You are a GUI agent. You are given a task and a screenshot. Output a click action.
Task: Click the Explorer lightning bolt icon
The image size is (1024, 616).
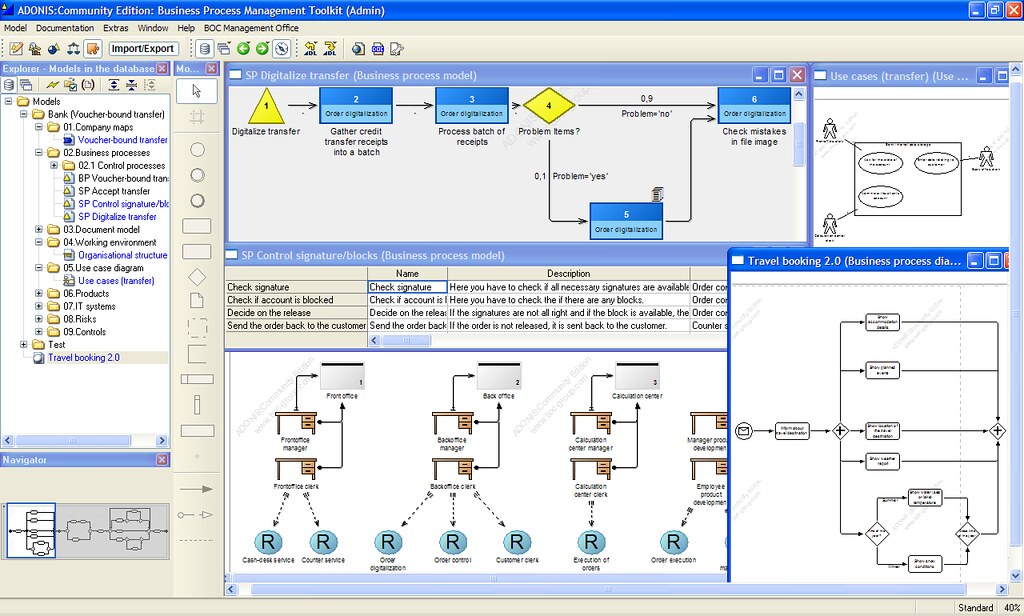tap(52, 85)
